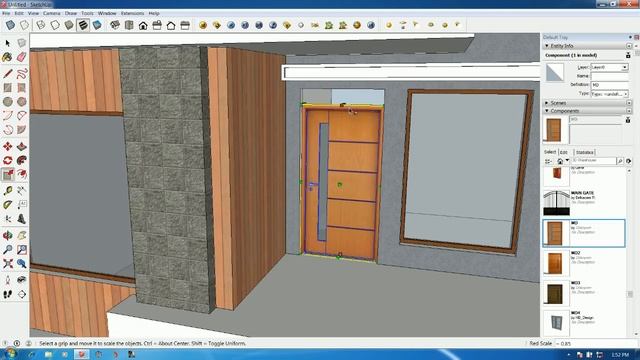Select the MAIN GATE component

pos(584,202)
